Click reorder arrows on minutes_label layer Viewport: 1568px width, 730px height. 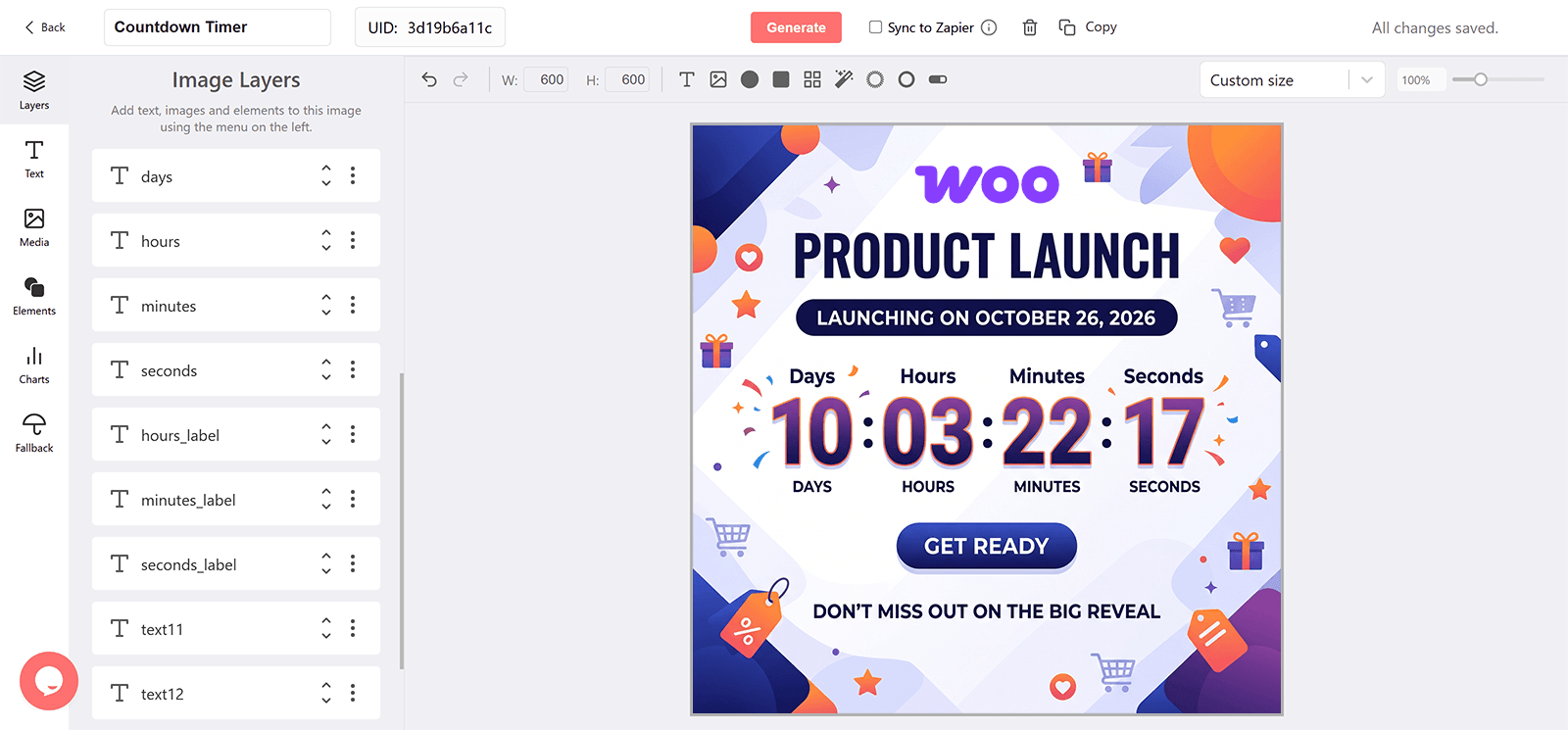326,499
